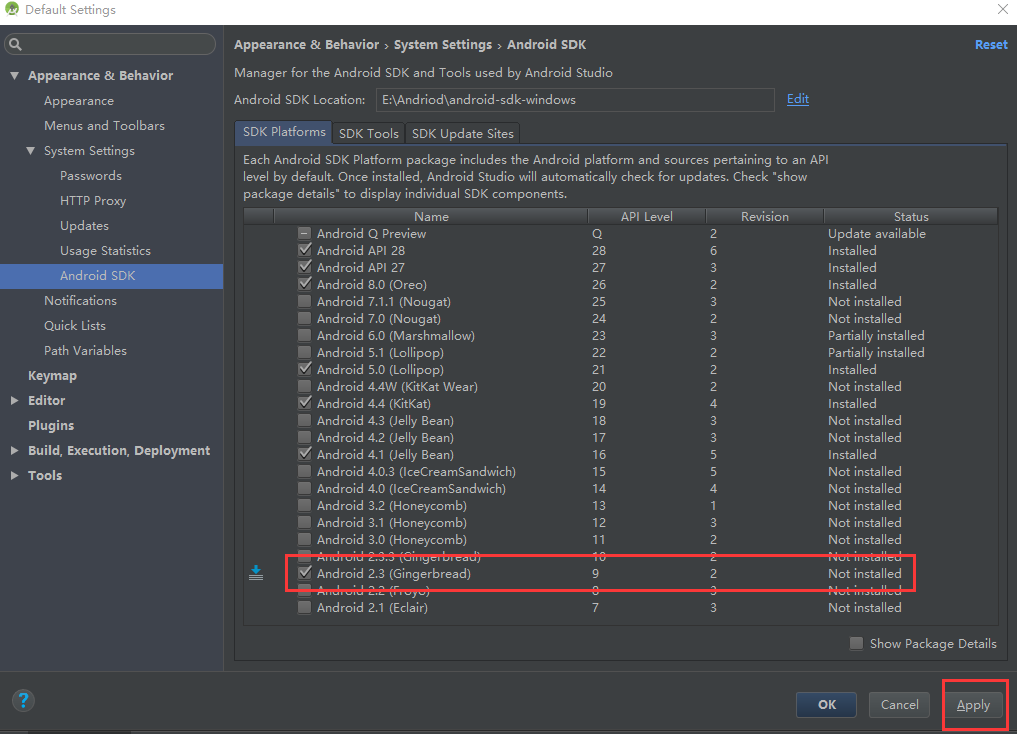
Task: Open help via the question mark icon
Action: point(22,700)
